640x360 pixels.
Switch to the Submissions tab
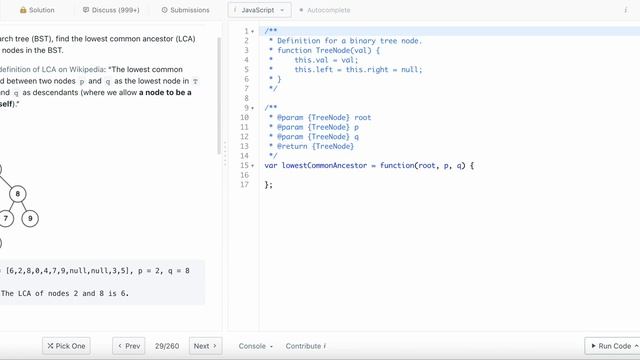(185, 10)
